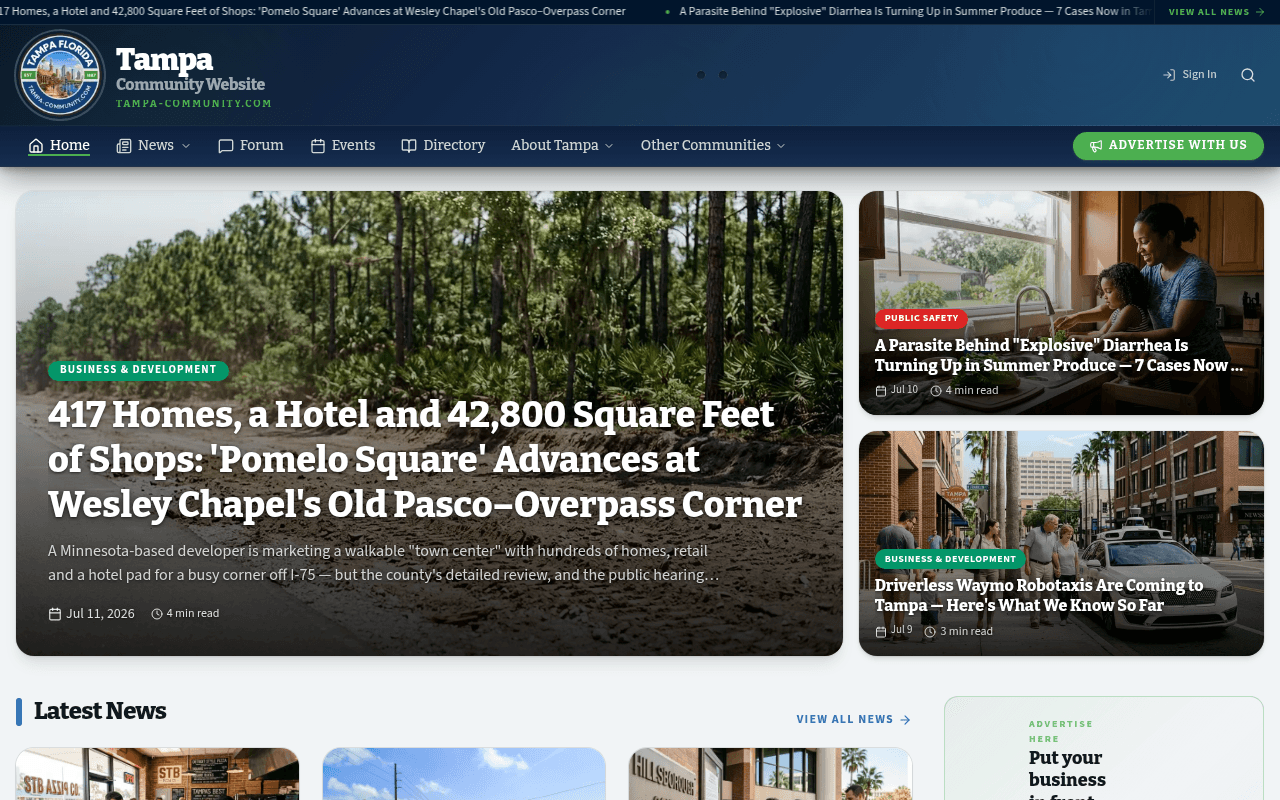Click the ticker headline about the parasite

915,12
